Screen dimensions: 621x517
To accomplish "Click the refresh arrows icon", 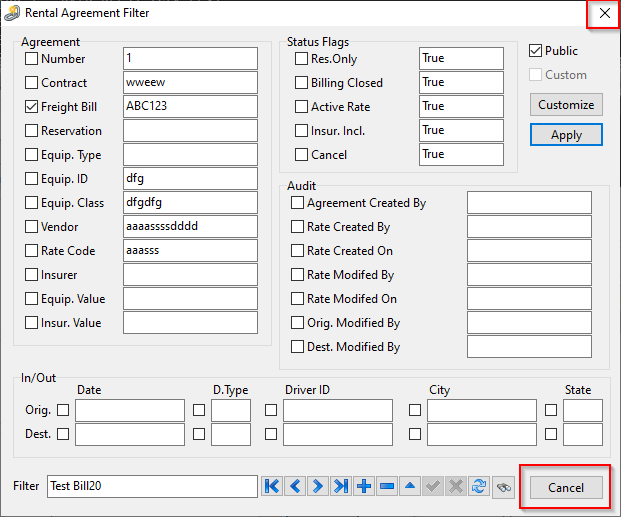I will click(x=479, y=486).
